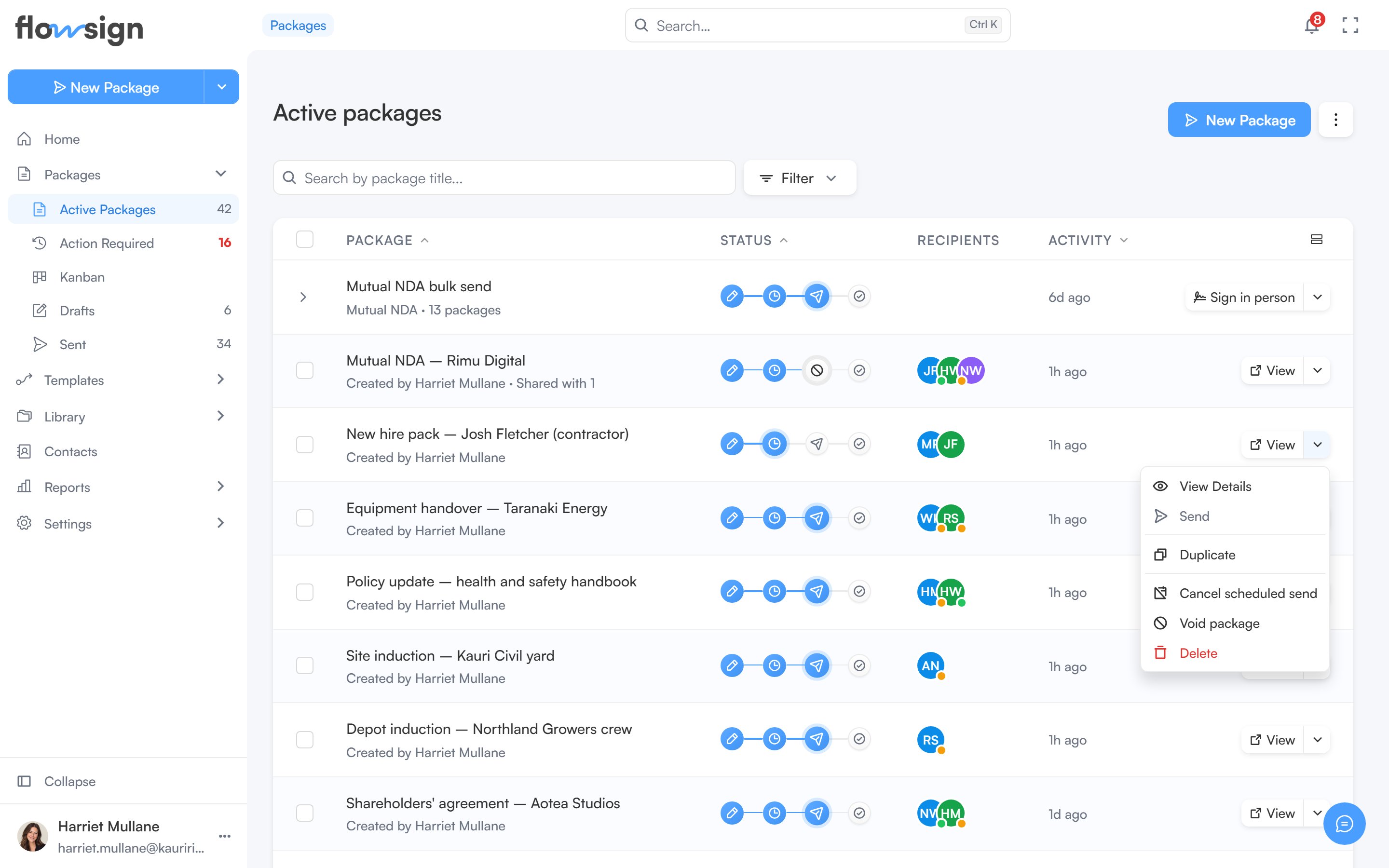Viewport: 1389px width, 868px height.
Task: Toggle the select-all checkbox in table header
Action: [305, 239]
